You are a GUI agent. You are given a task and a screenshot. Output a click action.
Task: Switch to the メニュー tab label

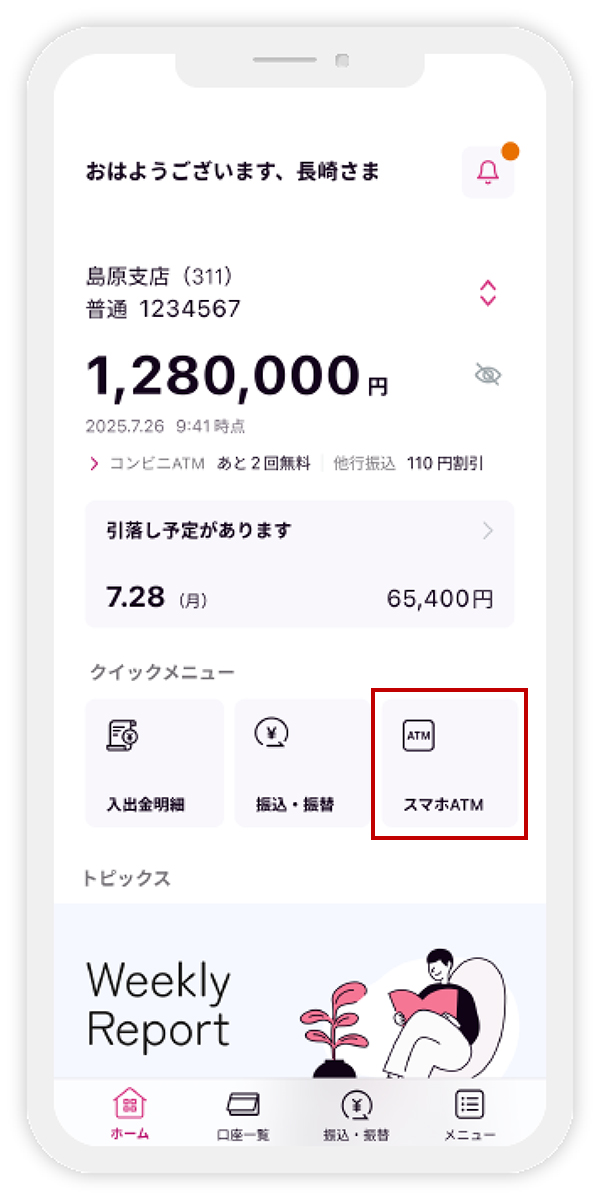click(x=469, y=1135)
